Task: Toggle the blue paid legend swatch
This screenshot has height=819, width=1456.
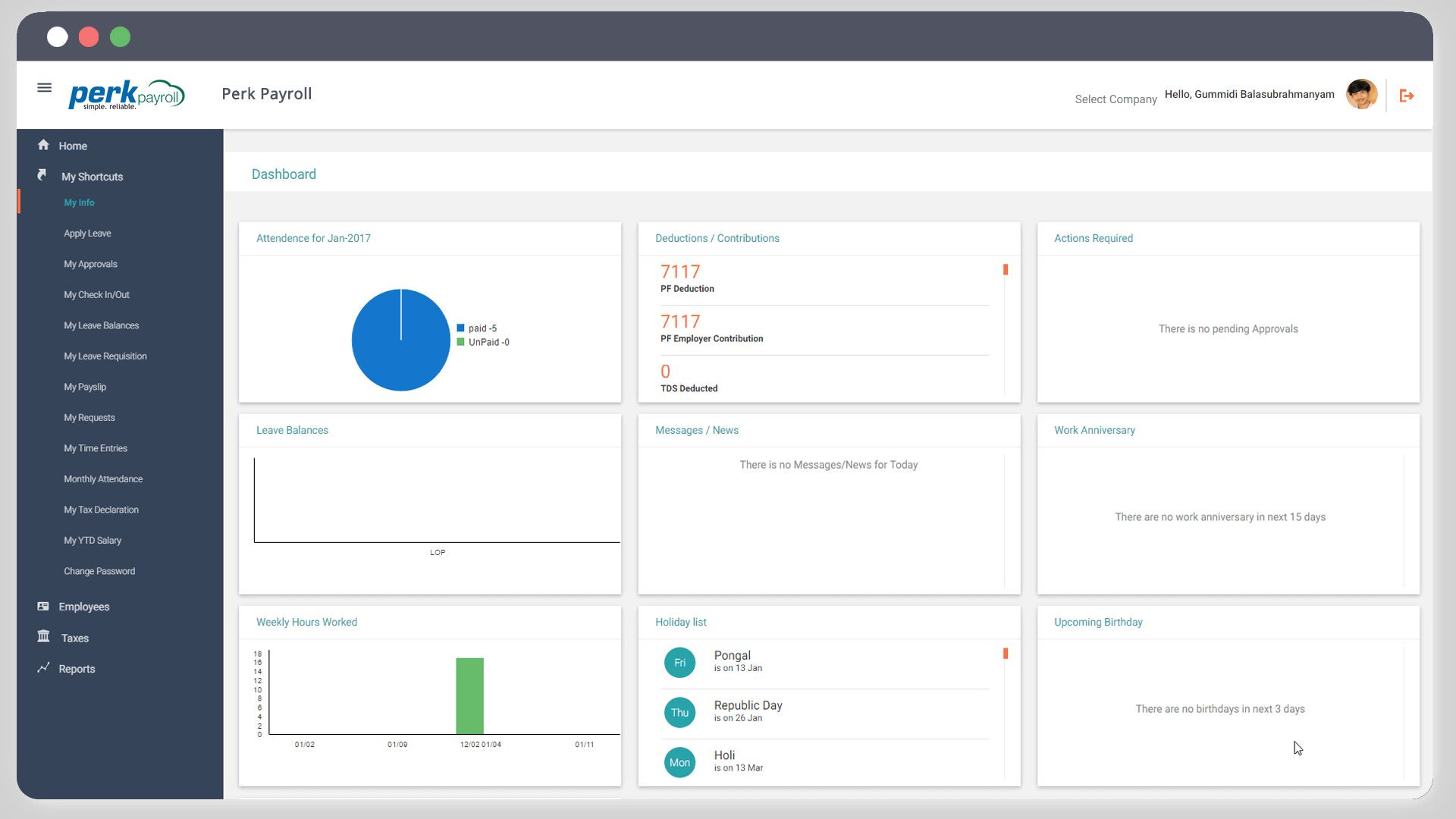Action: click(460, 328)
